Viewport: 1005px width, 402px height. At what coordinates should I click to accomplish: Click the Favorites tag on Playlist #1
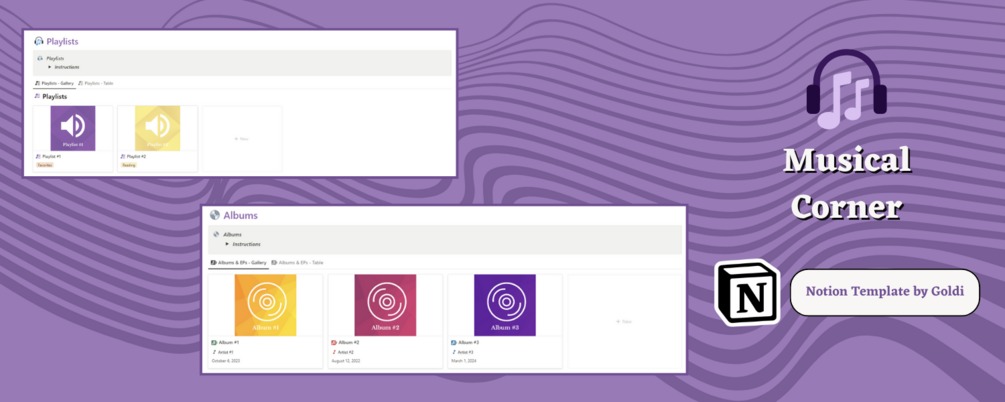[x=45, y=165]
